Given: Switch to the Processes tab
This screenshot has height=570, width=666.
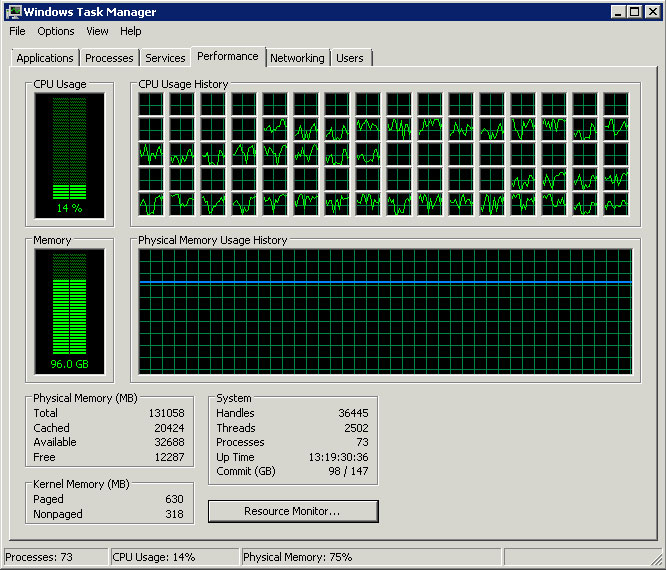Looking at the screenshot, I should tap(109, 58).
